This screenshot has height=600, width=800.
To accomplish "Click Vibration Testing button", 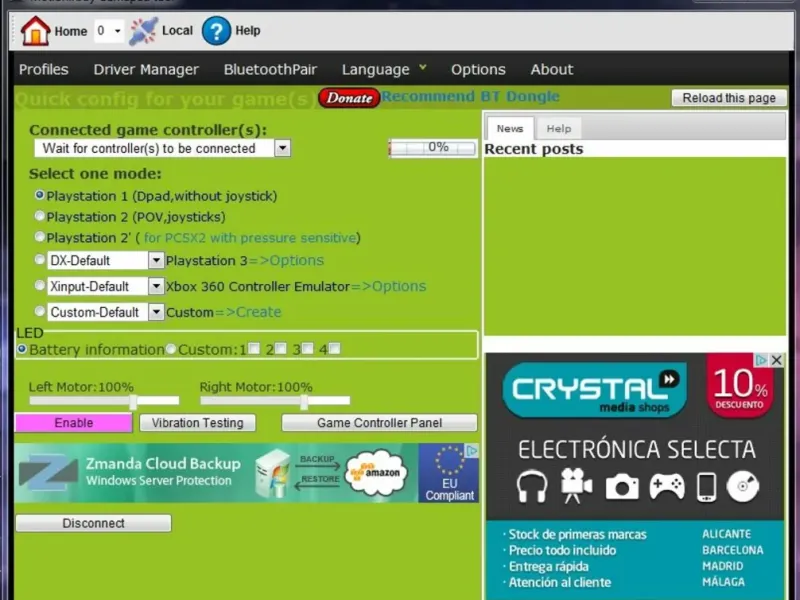I will [197, 423].
